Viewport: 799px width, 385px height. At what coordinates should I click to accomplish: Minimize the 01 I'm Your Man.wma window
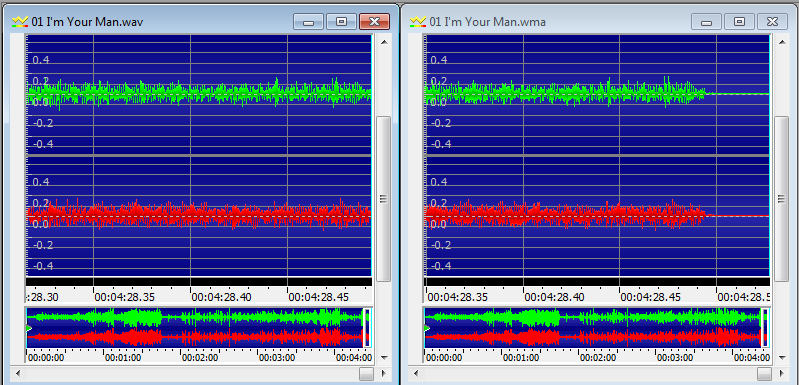click(x=706, y=21)
